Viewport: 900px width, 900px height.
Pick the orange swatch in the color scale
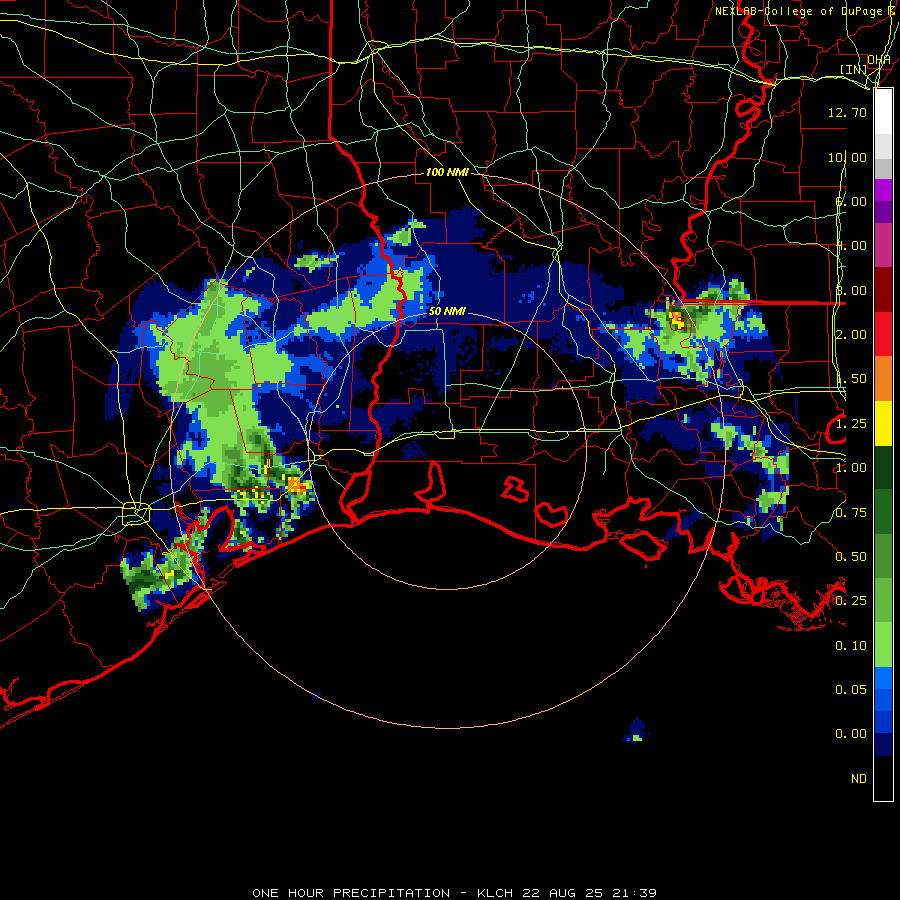[883, 378]
